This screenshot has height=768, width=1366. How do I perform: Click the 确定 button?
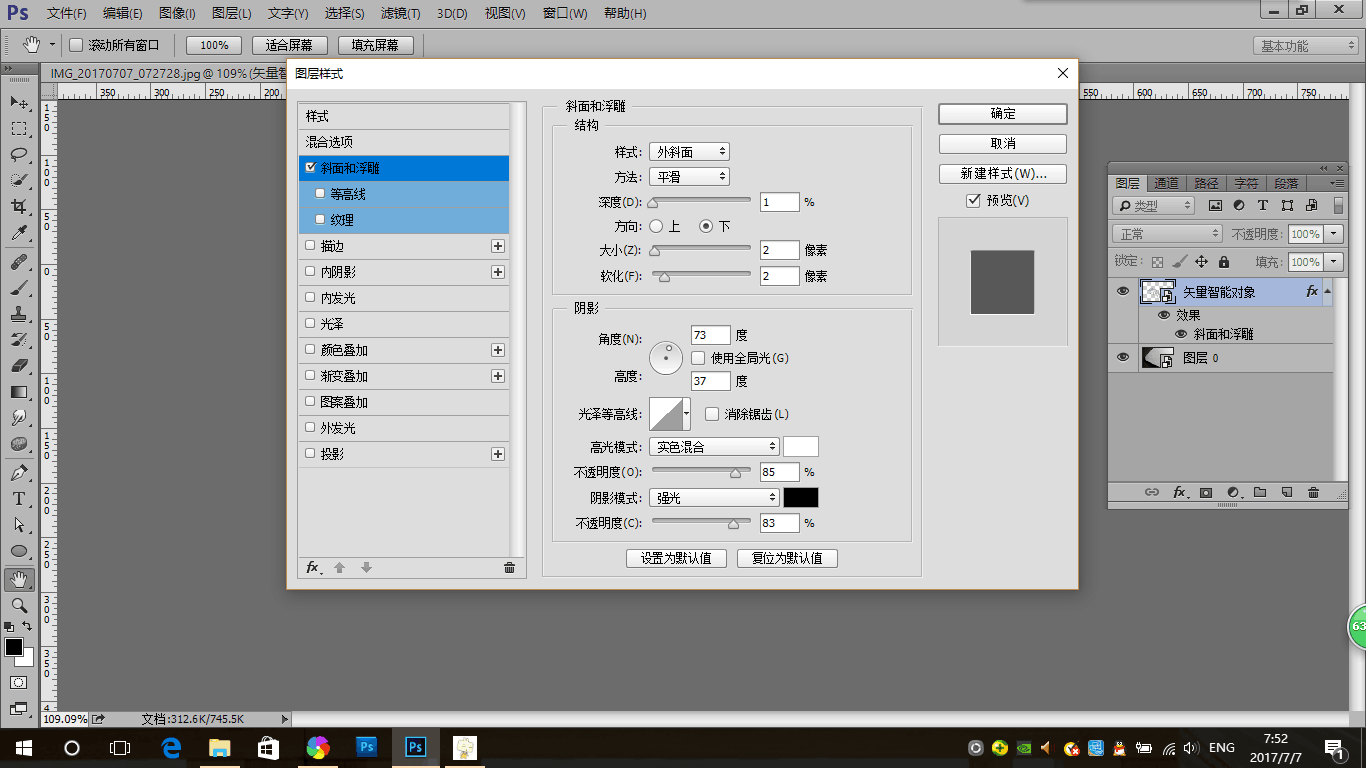pos(1002,114)
